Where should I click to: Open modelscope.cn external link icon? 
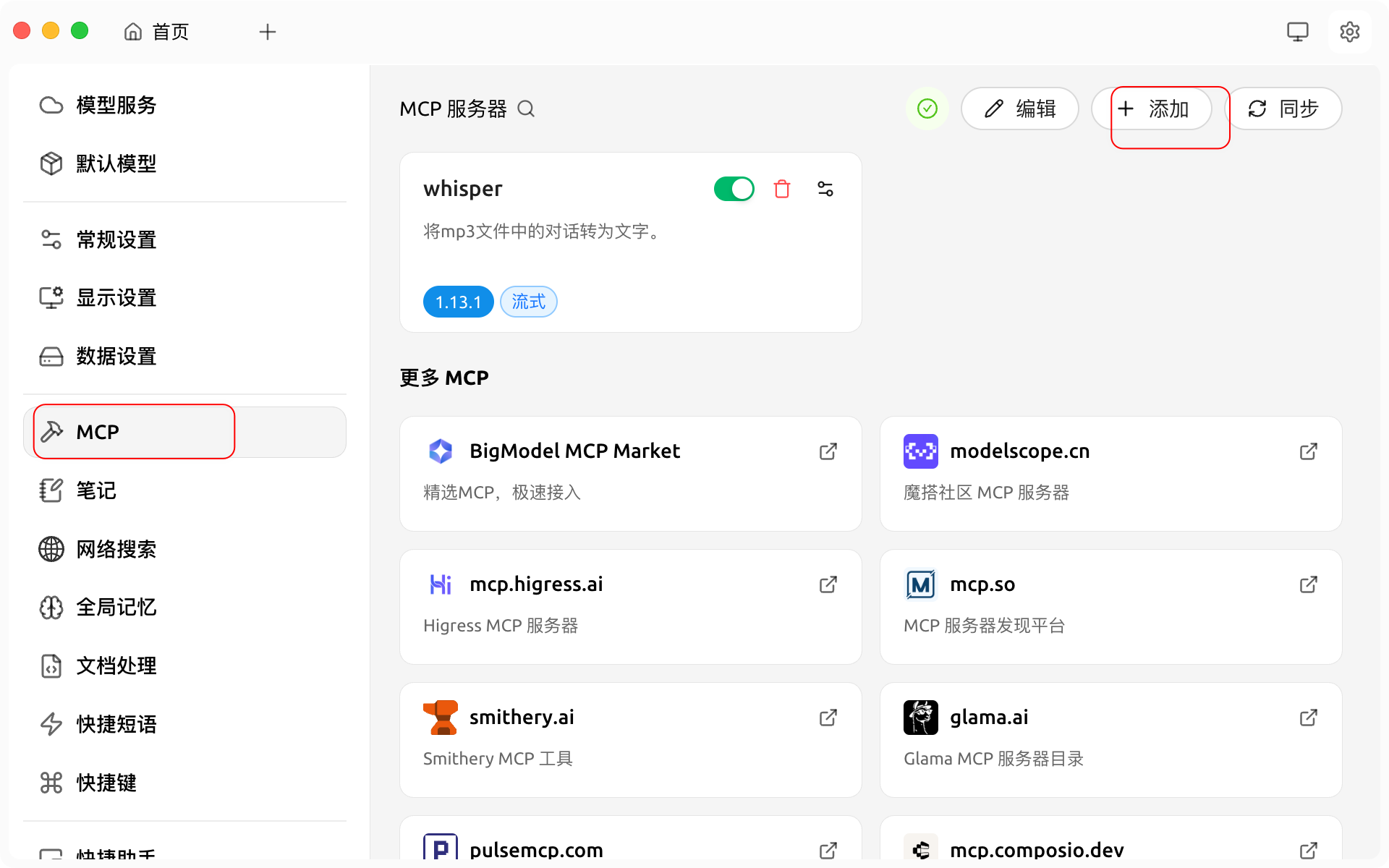[1308, 451]
